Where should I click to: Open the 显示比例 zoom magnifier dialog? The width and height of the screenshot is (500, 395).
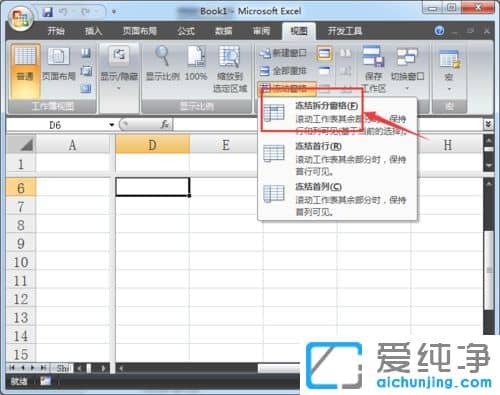pyautogui.click(x=163, y=64)
